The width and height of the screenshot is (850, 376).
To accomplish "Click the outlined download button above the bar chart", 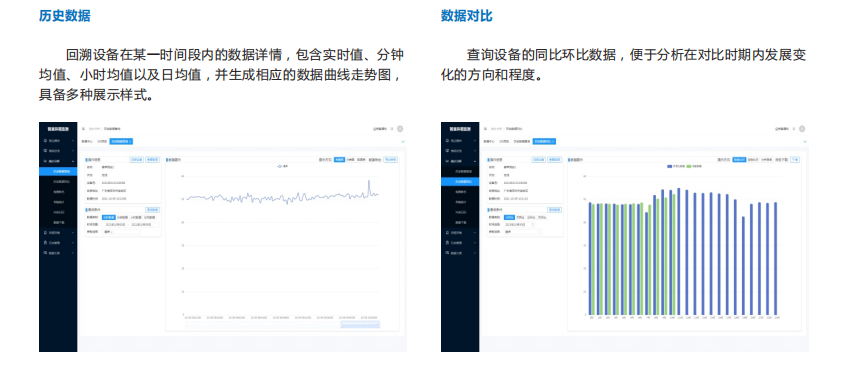I will [794, 160].
